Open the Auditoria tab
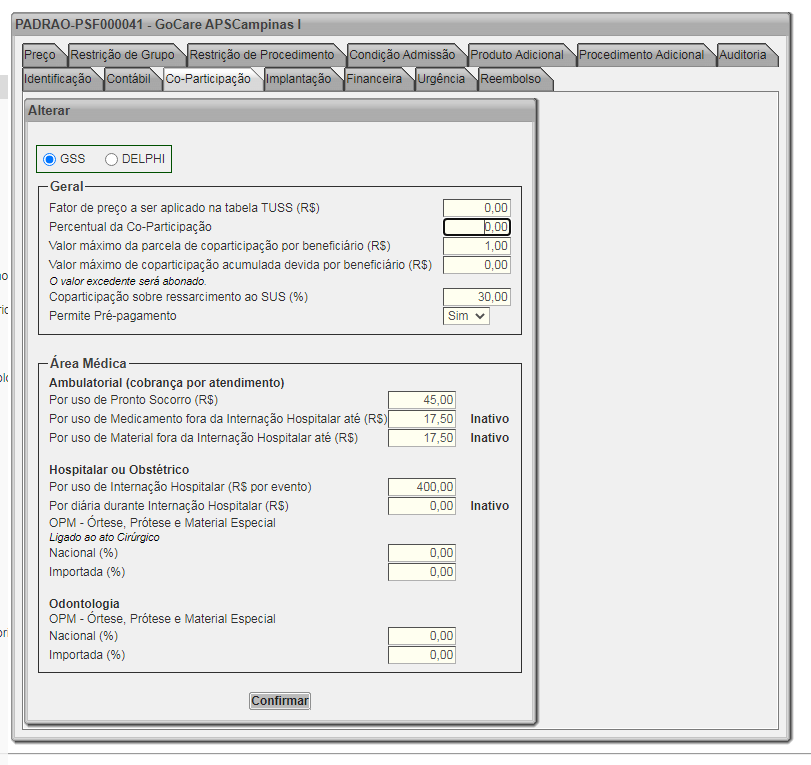This screenshot has height=765, width=811. point(742,55)
